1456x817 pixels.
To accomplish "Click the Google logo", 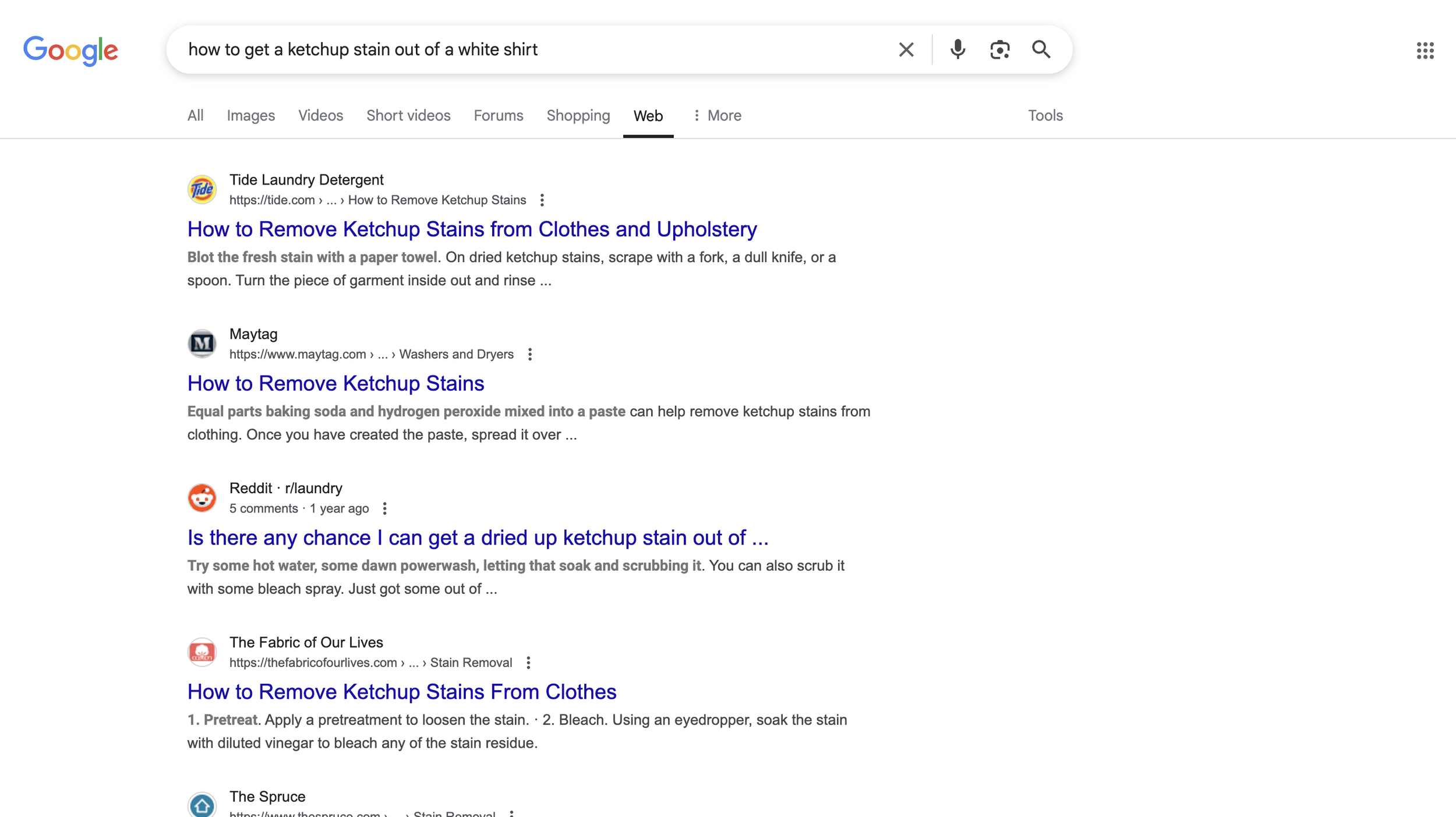I will pos(70,51).
